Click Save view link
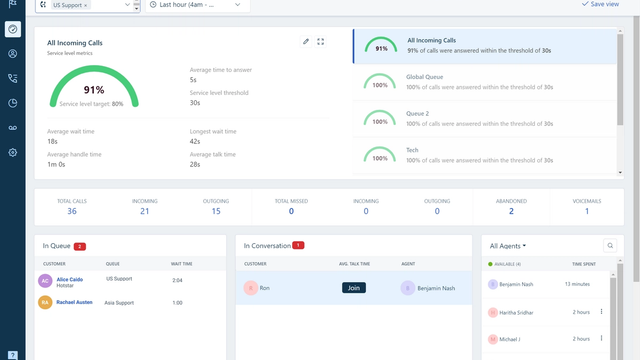640x360 pixels. pos(600,4)
